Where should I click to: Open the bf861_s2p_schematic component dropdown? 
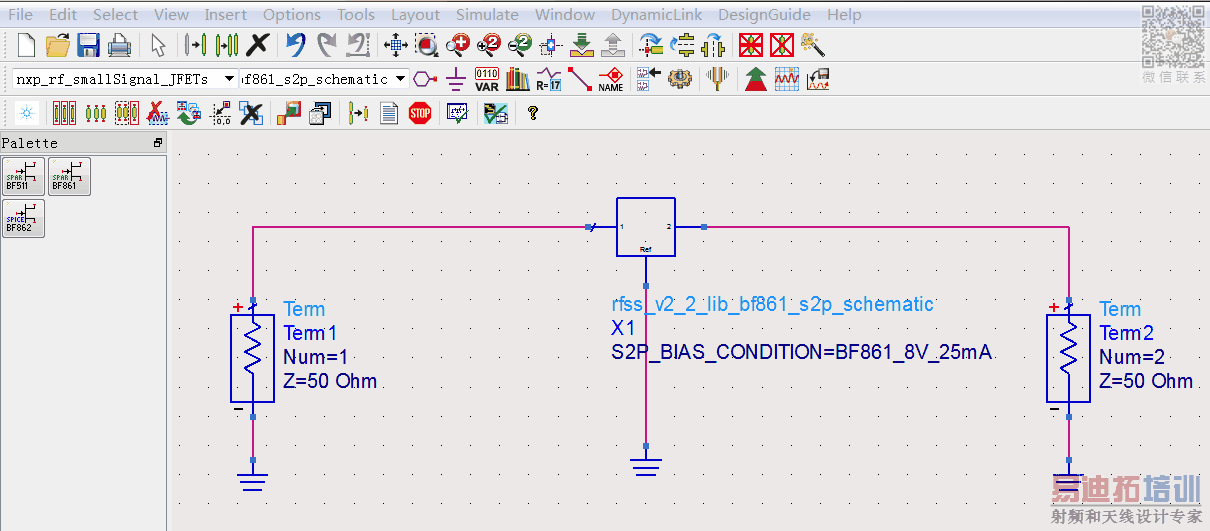[401, 79]
